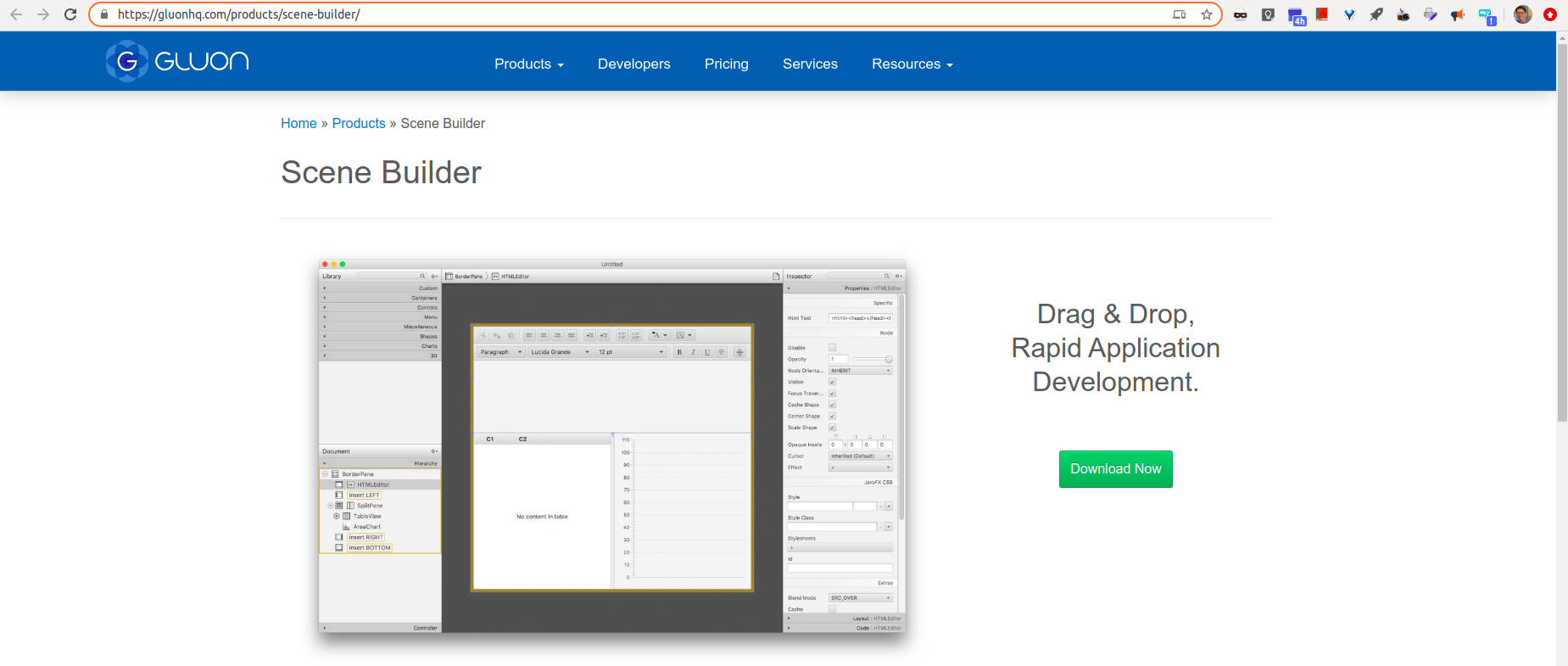Open the blue diamond extension icon
The image size is (1568, 666).
click(x=1349, y=14)
